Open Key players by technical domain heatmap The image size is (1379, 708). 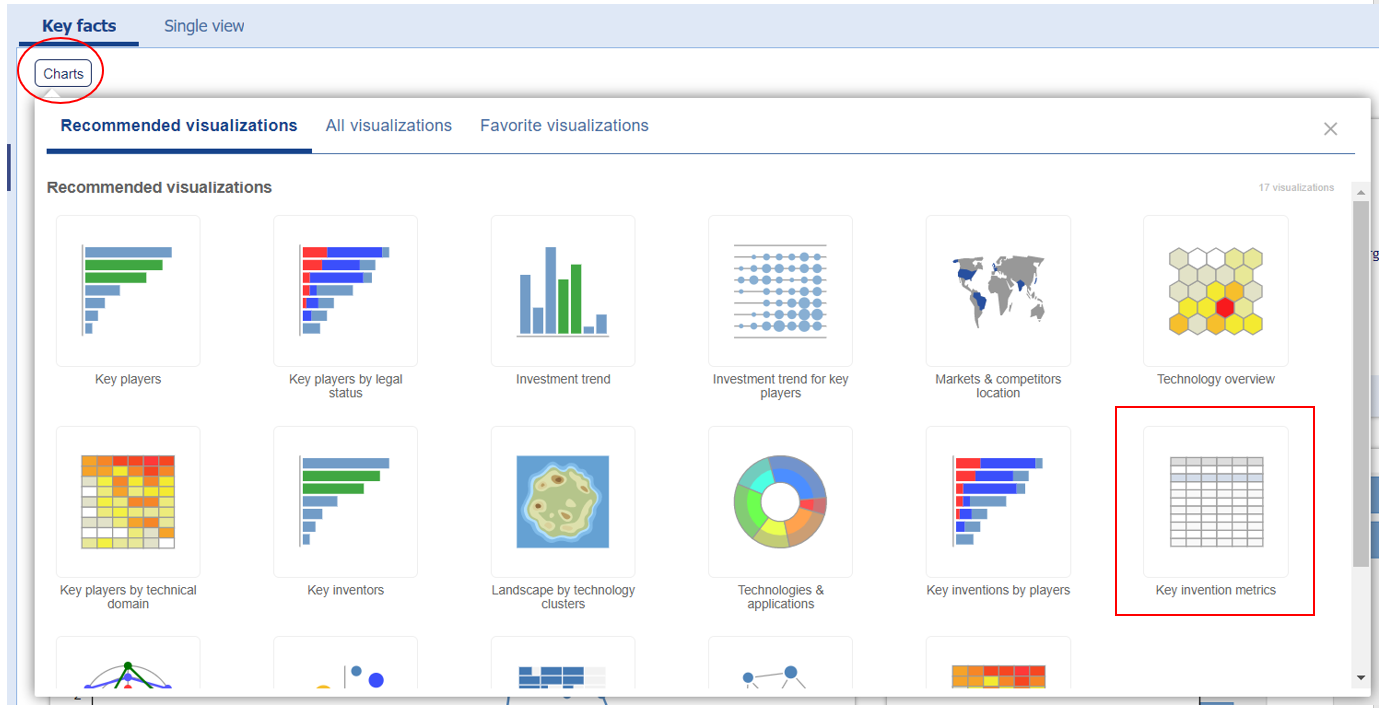coord(128,502)
